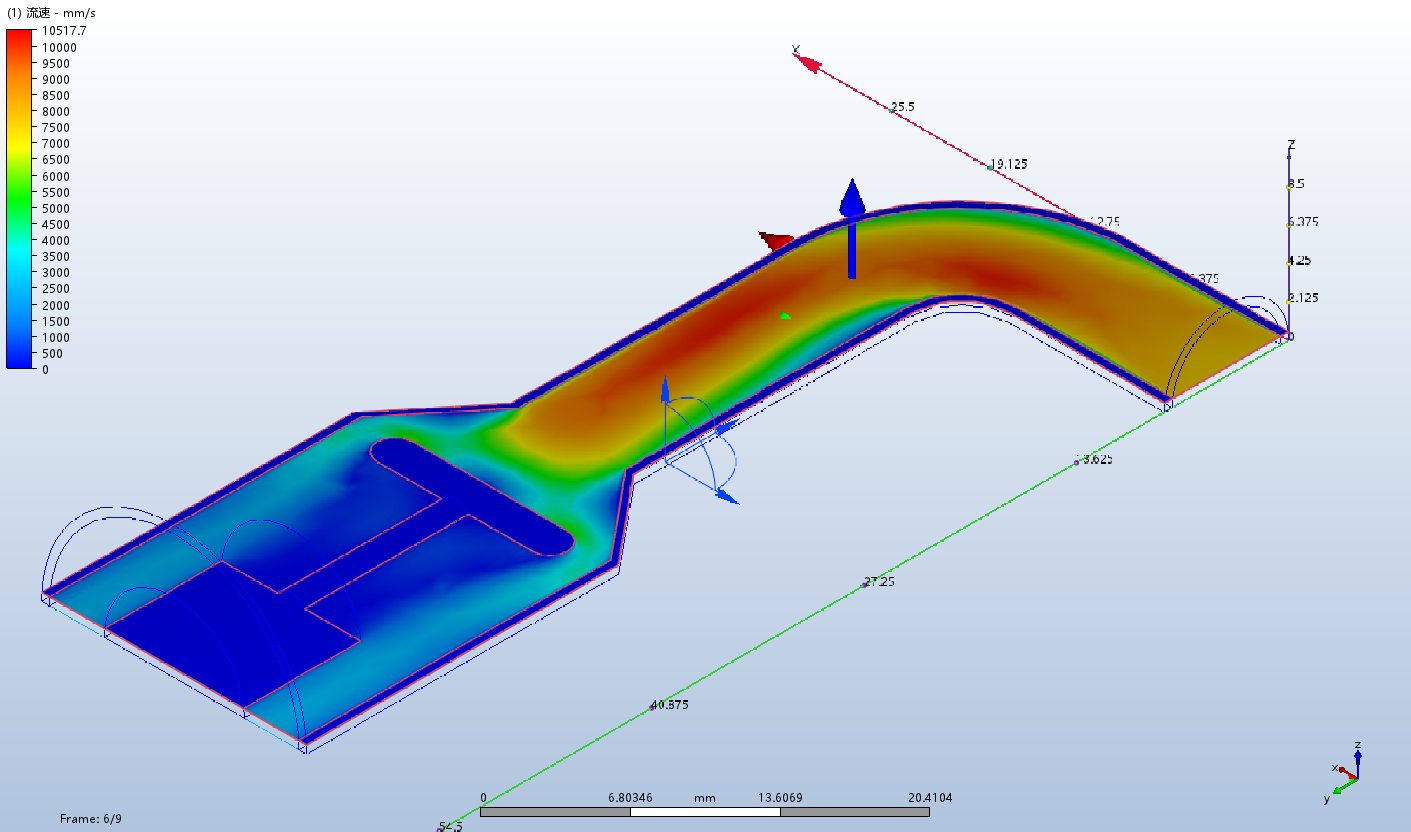Click the Frame: 6/9 indicator

[91, 819]
